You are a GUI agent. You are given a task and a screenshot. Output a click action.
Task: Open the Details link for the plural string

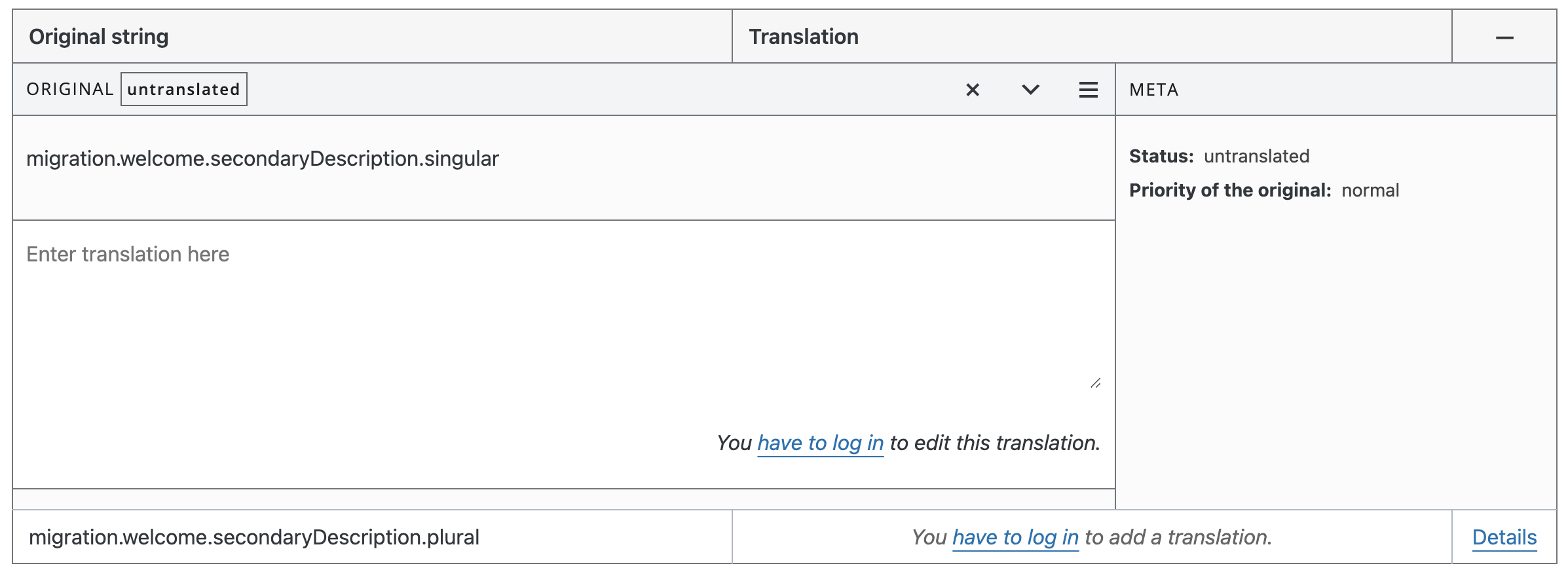(1504, 538)
